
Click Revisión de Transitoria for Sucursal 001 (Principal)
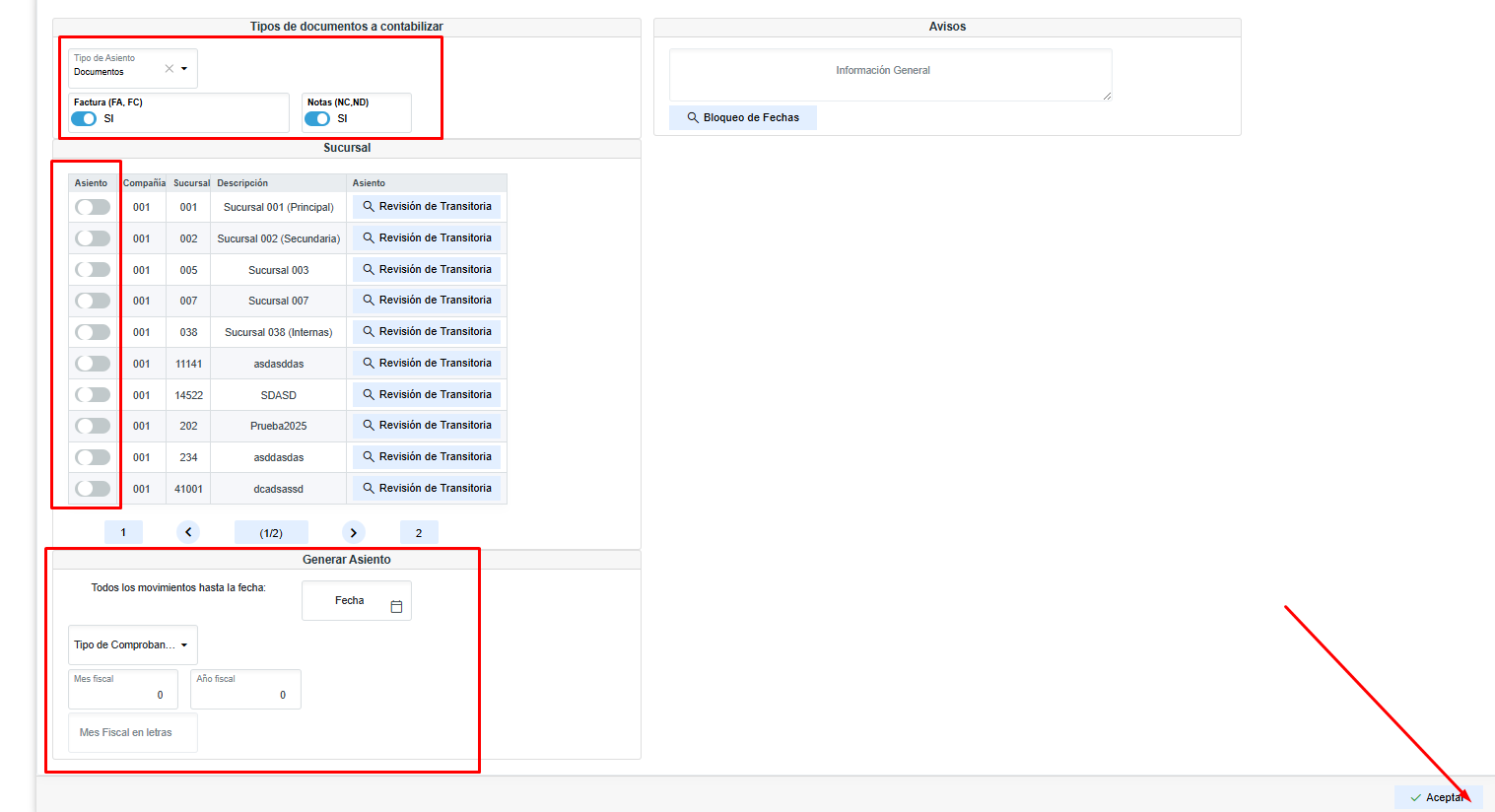[427, 207]
